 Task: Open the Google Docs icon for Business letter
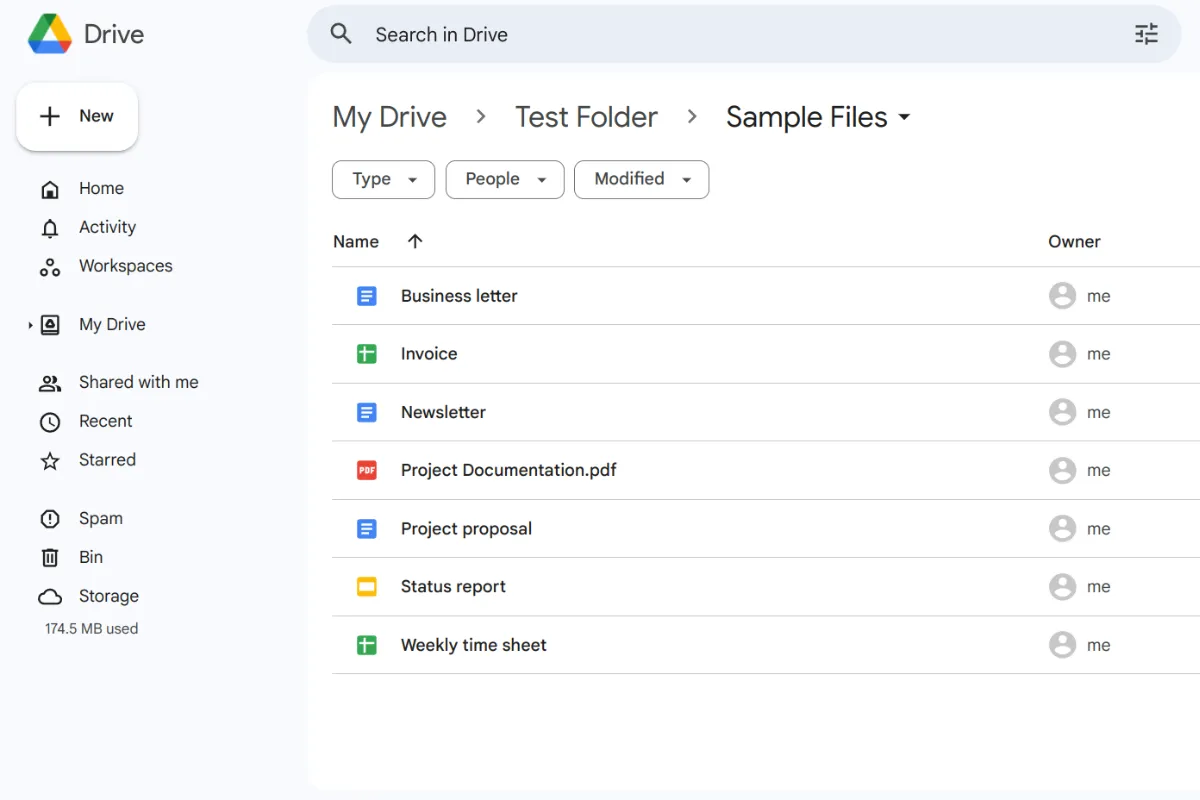(x=367, y=295)
